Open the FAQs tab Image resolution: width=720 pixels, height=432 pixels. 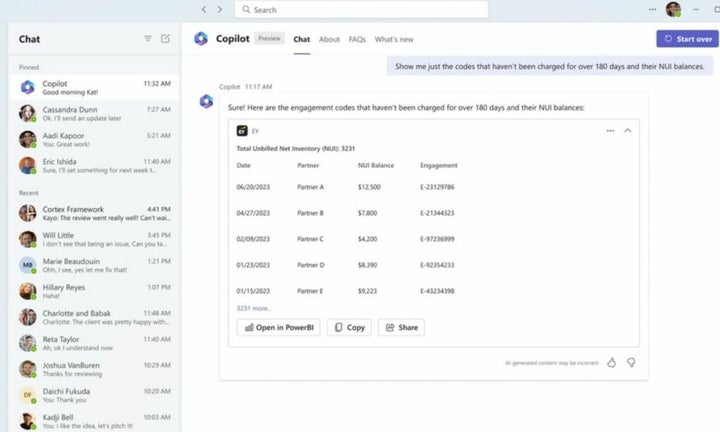point(357,39)
